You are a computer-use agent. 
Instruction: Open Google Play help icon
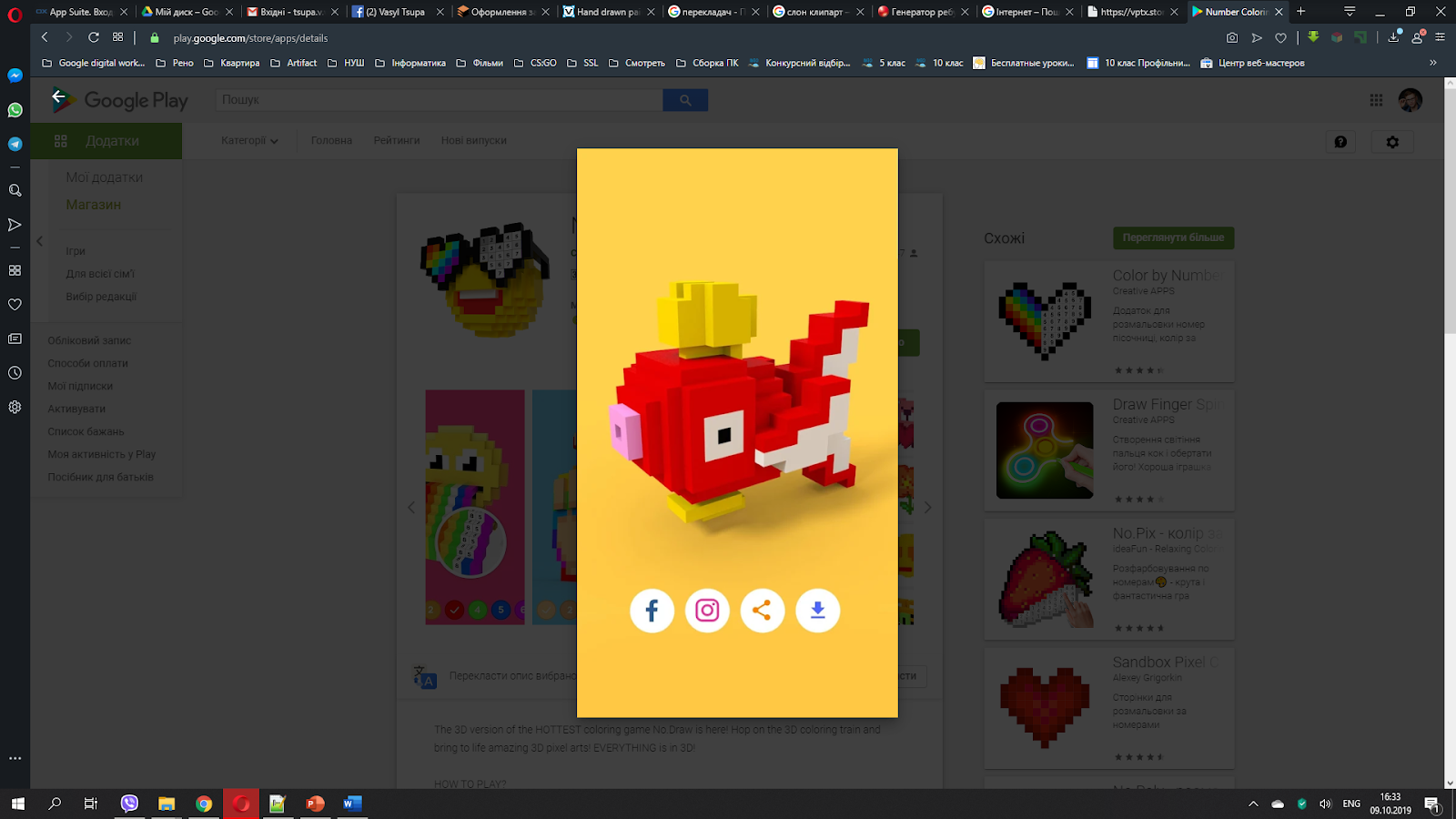tap(1340, 142)
